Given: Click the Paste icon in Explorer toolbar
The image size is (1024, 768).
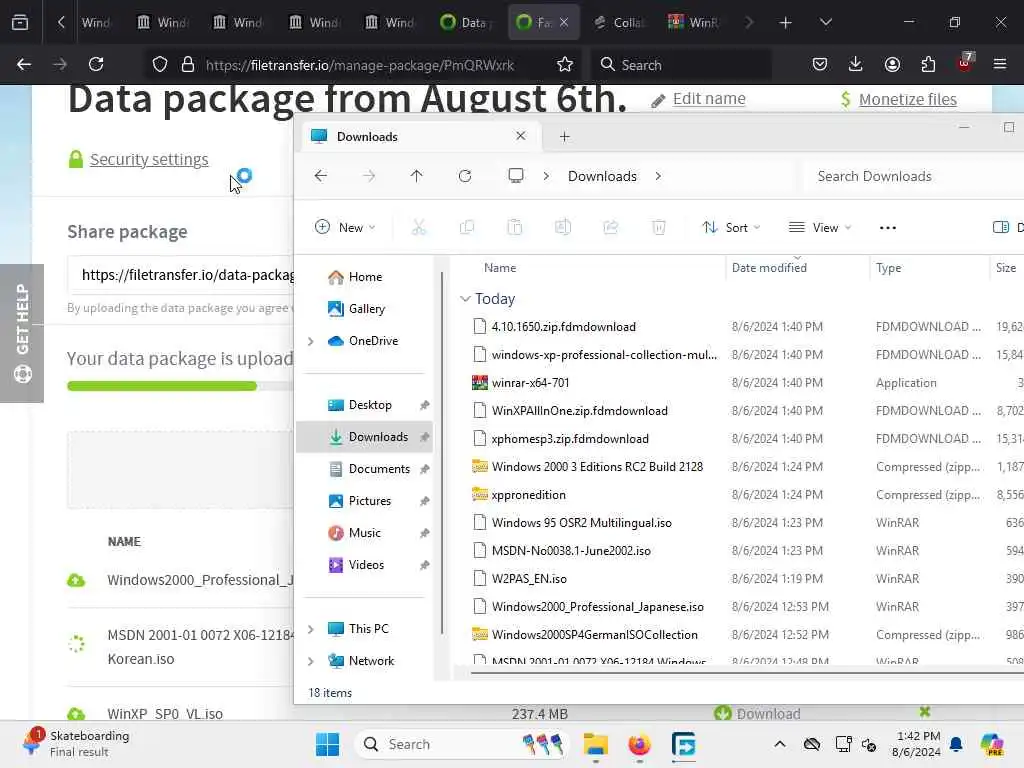Looking at the screenshot, I should (515, 227).
